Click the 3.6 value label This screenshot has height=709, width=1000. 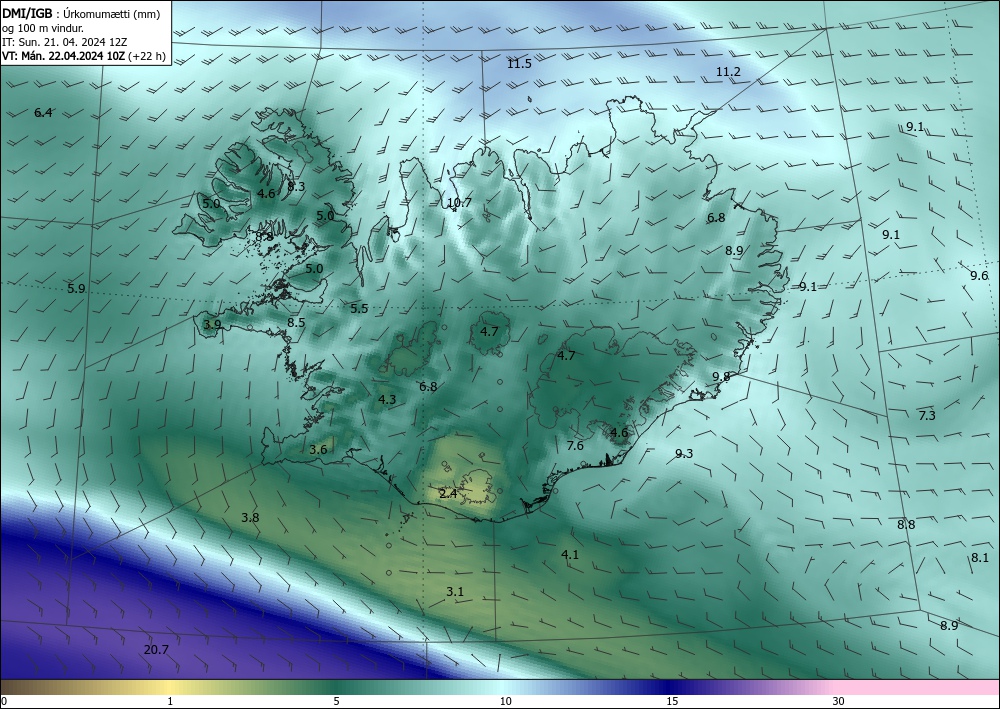[318, 450]
